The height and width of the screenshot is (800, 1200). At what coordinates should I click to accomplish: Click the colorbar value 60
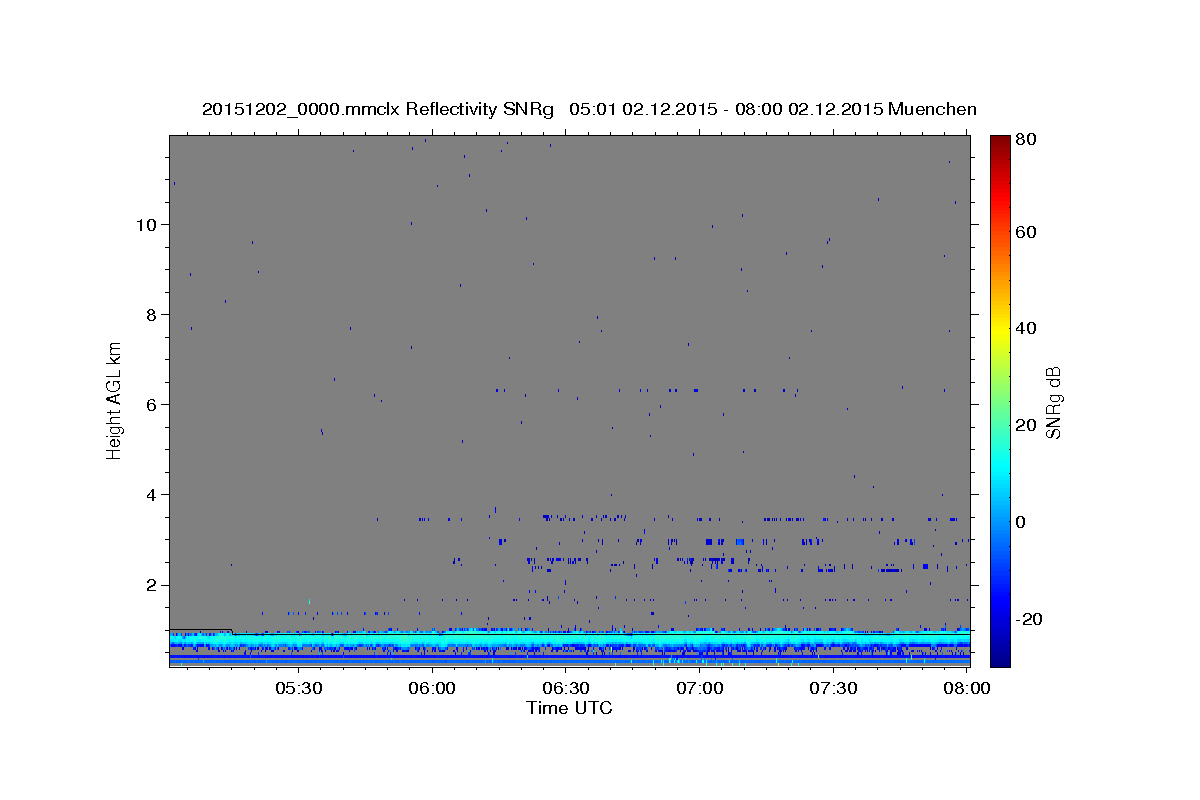pyautogui.click(x=1026, y=232)
